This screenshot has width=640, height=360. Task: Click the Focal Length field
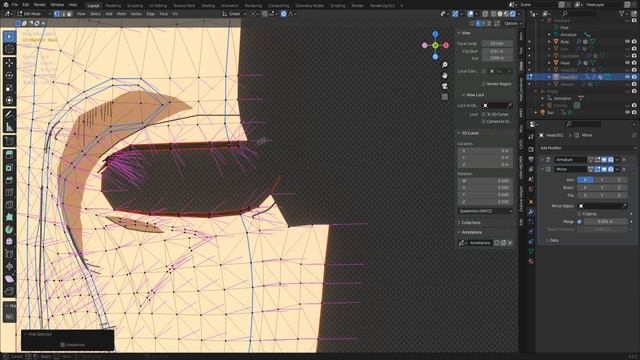(x=497, y=43)
